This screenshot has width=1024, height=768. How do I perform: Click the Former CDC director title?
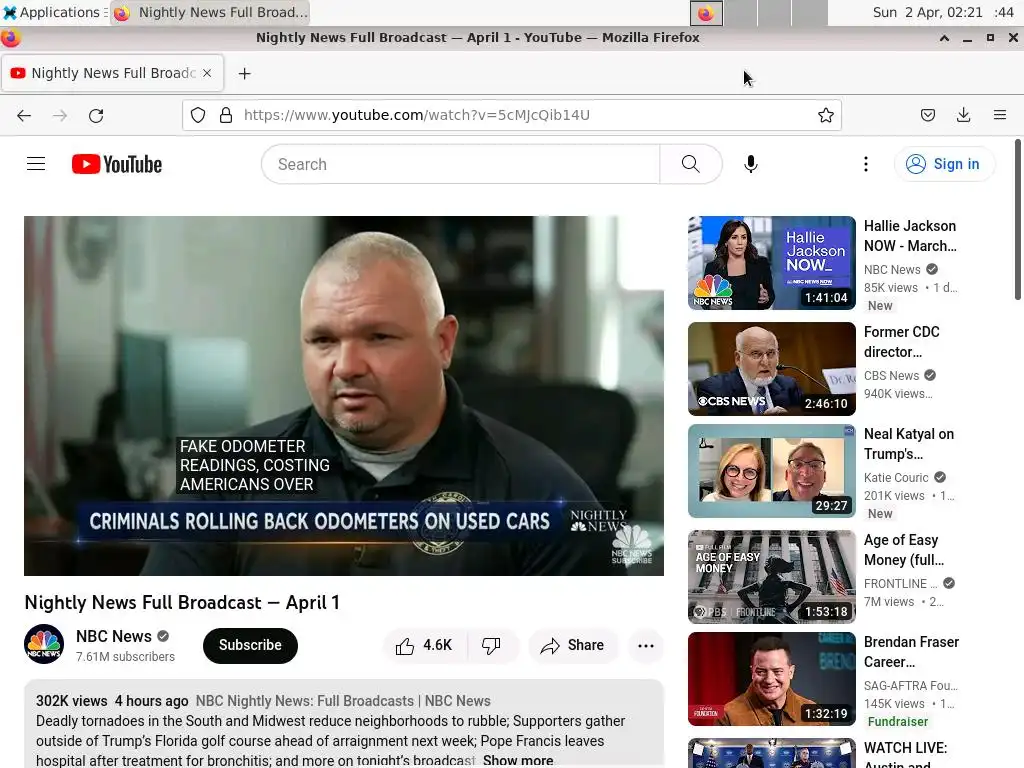[x=901, y=342]
